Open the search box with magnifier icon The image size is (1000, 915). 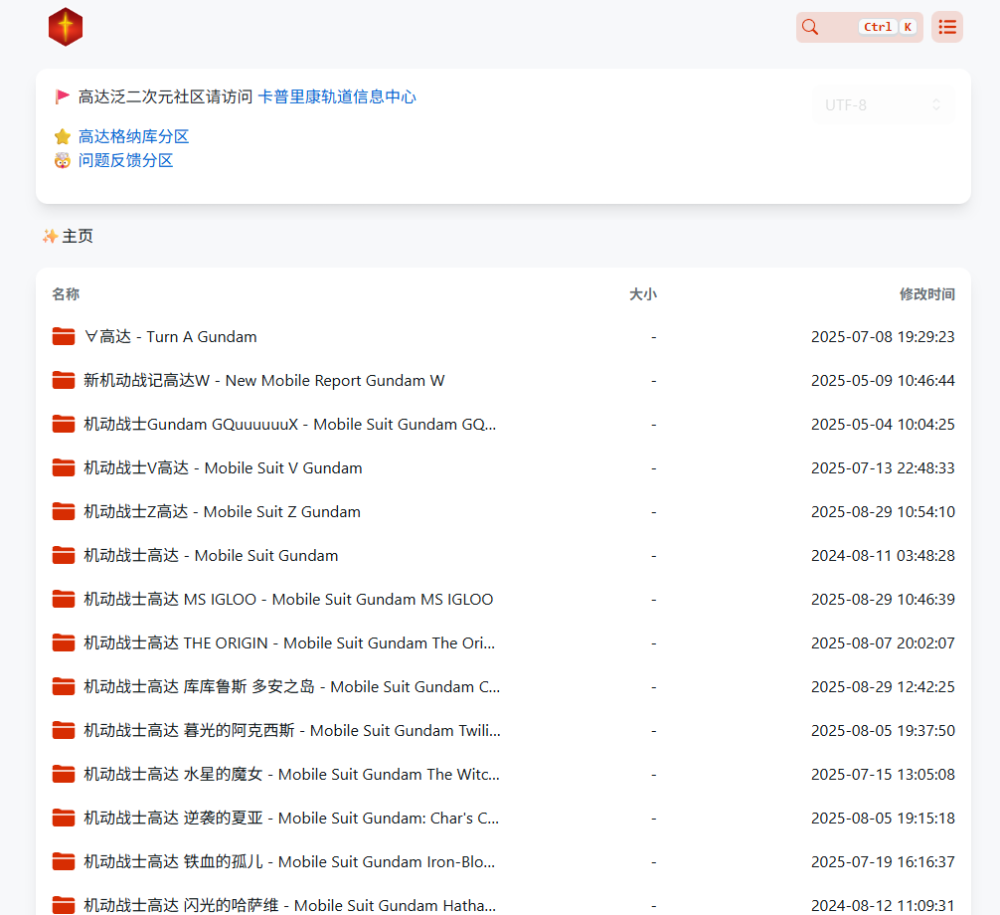click(x=859, y=27)
